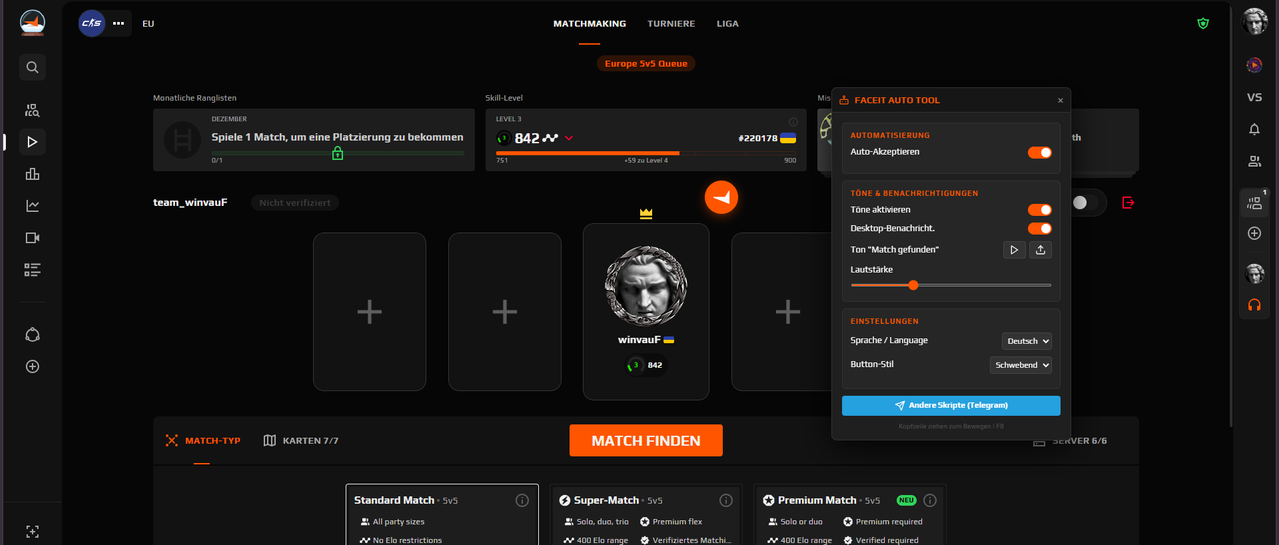Click the second empty party slot plus
The width and height of the screenshot is (1279, 545).
click(x=505, y=312)
